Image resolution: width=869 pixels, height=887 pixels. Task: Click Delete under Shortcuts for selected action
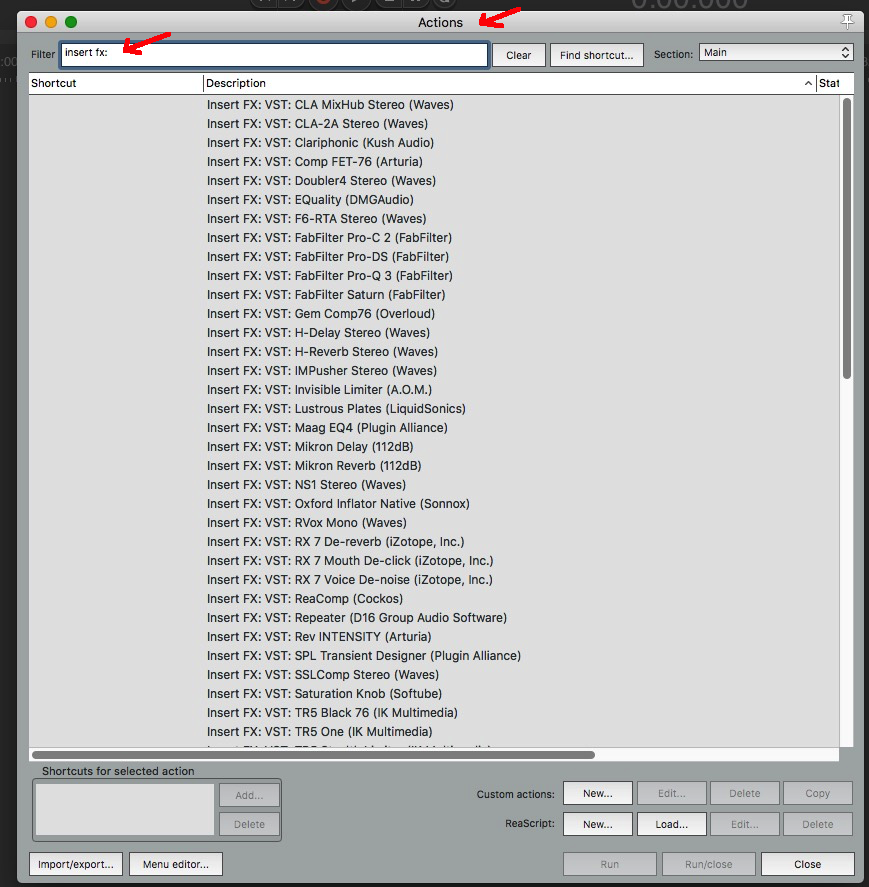[x=249, y=824]
